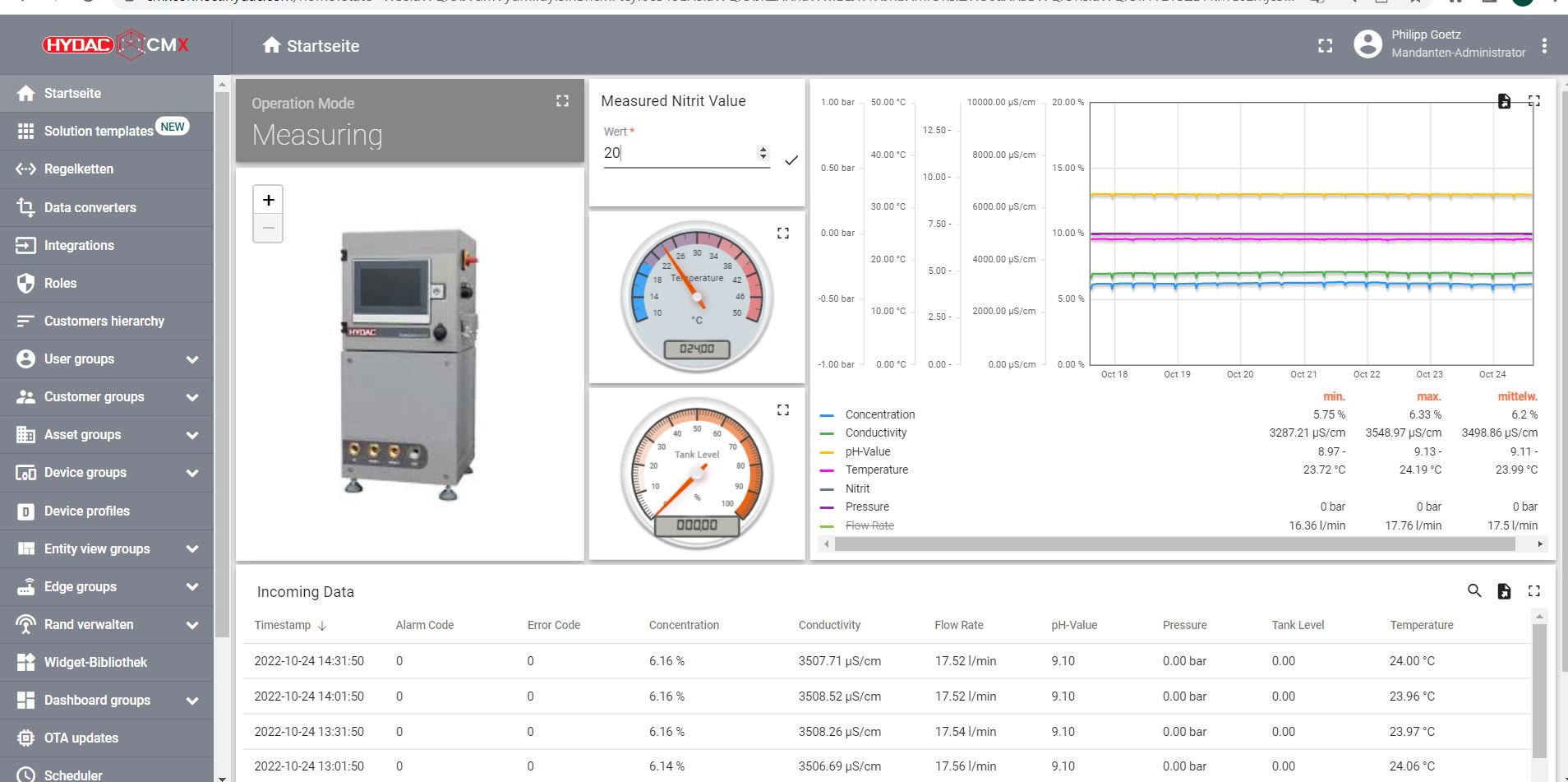Expand the Tank Level gauge to fullscreen
This screenshot has height=782, width=1568.
pos(782,410)
